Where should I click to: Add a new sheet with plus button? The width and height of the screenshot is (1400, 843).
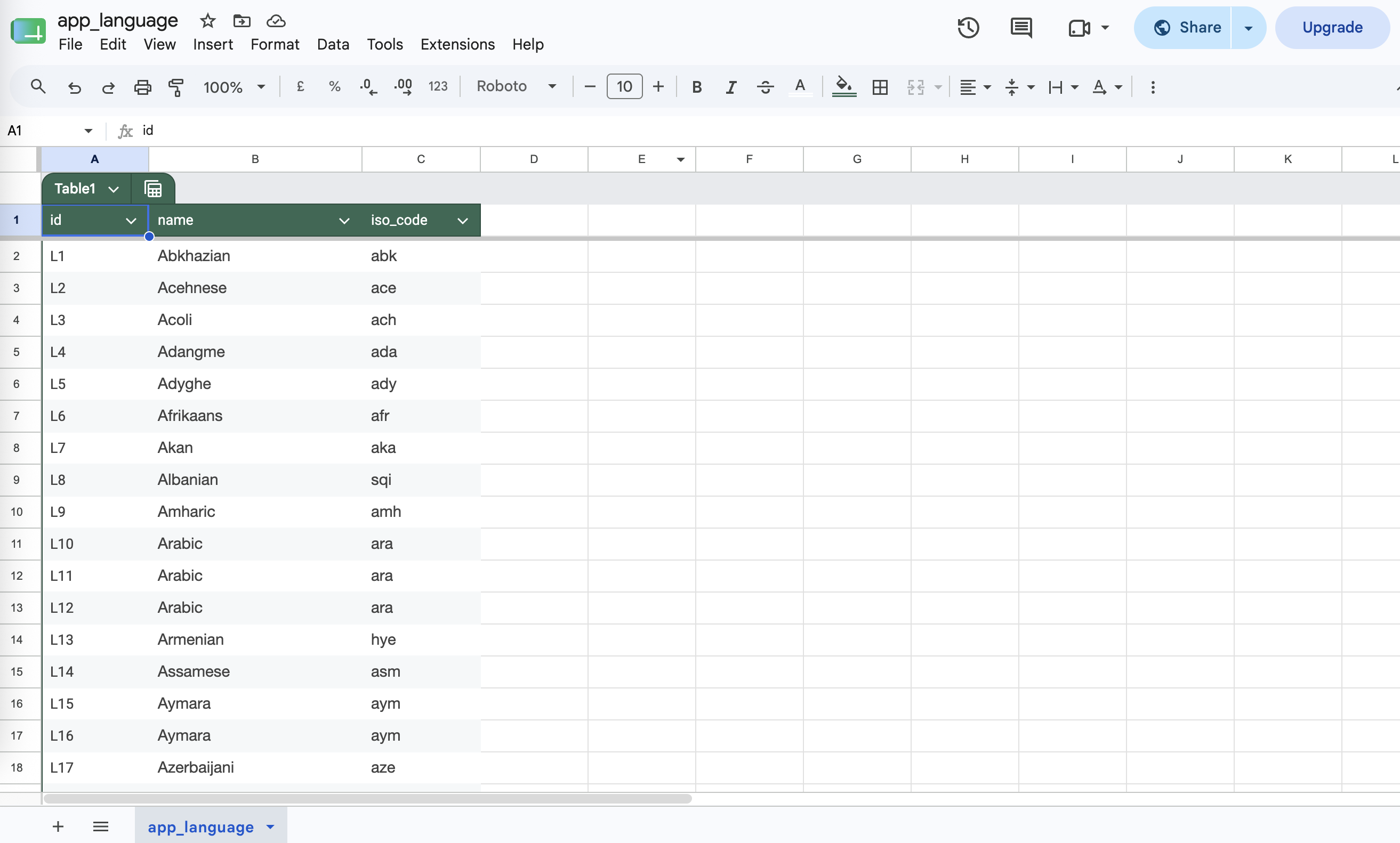[58, 826]
